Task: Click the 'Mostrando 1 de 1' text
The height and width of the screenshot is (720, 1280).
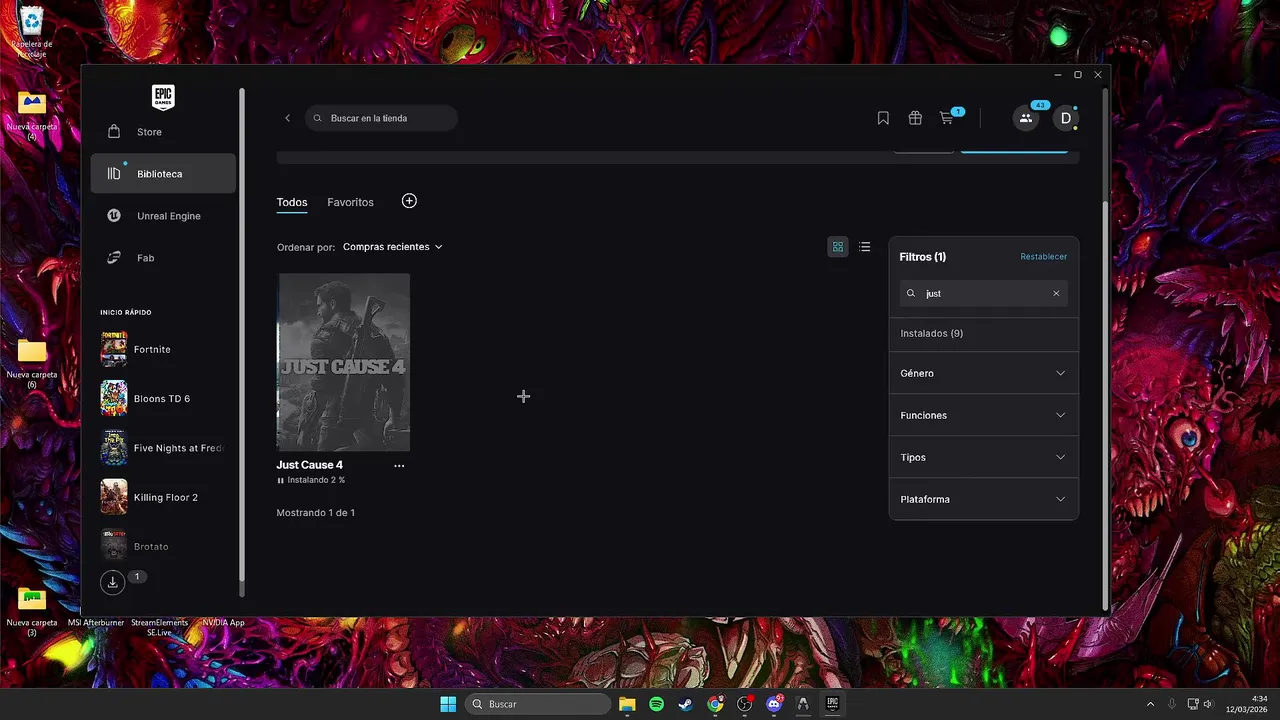Action: click(316, 513)
